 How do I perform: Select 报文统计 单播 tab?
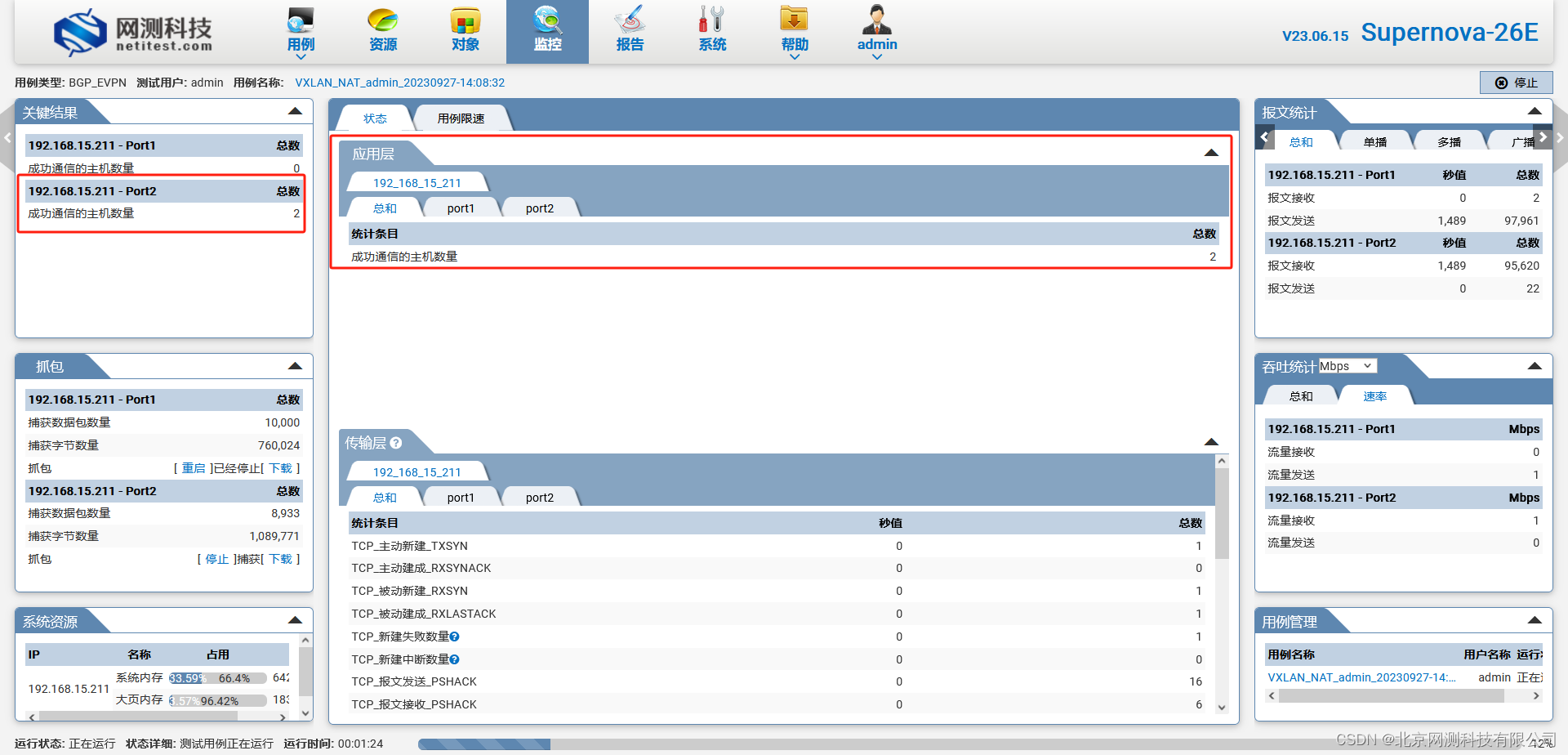(x=1375, y=142)
